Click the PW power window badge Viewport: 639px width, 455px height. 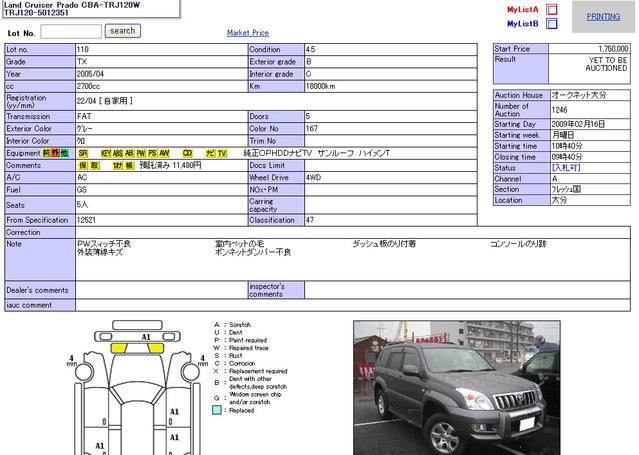[141, 153]
